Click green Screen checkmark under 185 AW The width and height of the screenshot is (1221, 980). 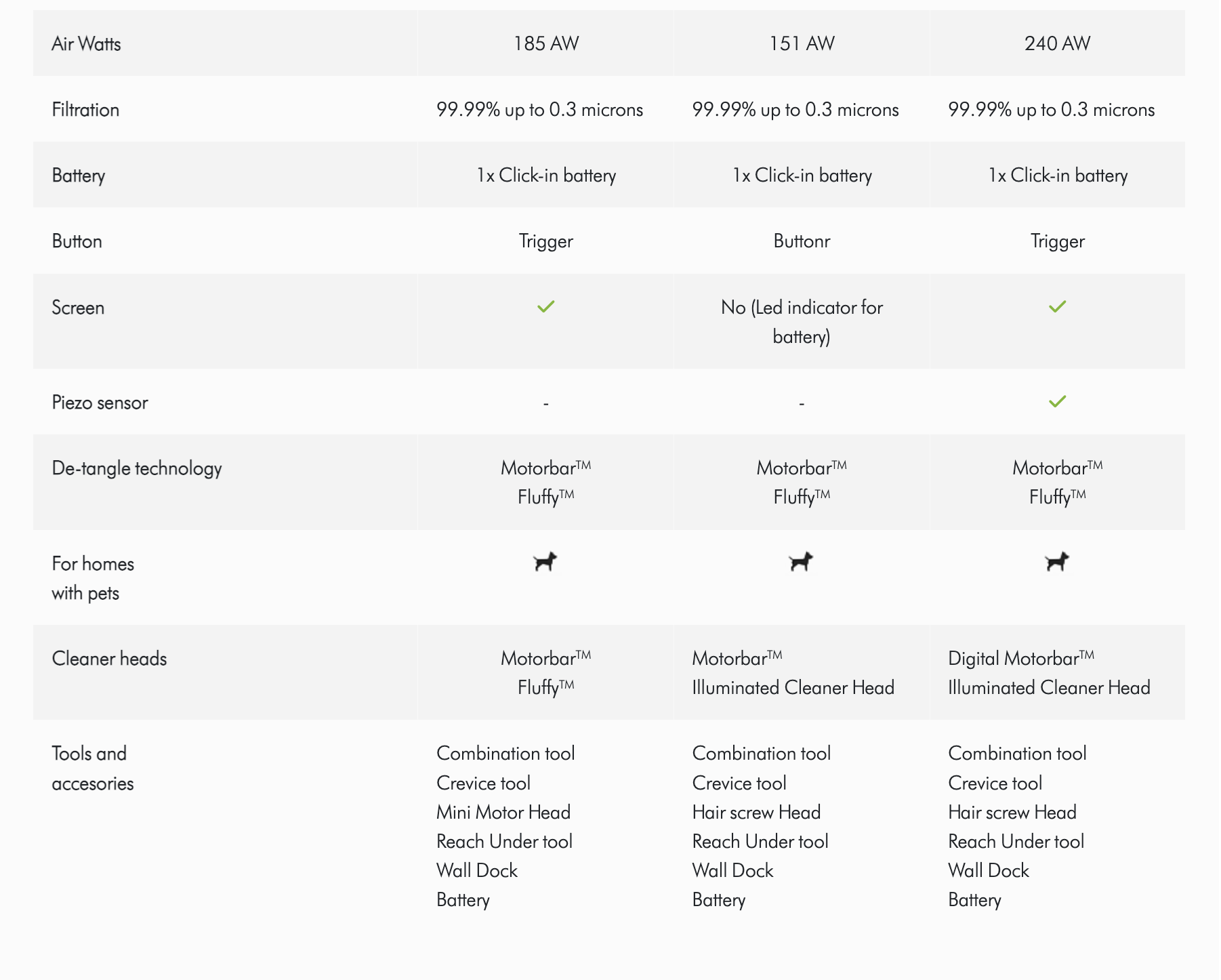(x=545, y=307)
